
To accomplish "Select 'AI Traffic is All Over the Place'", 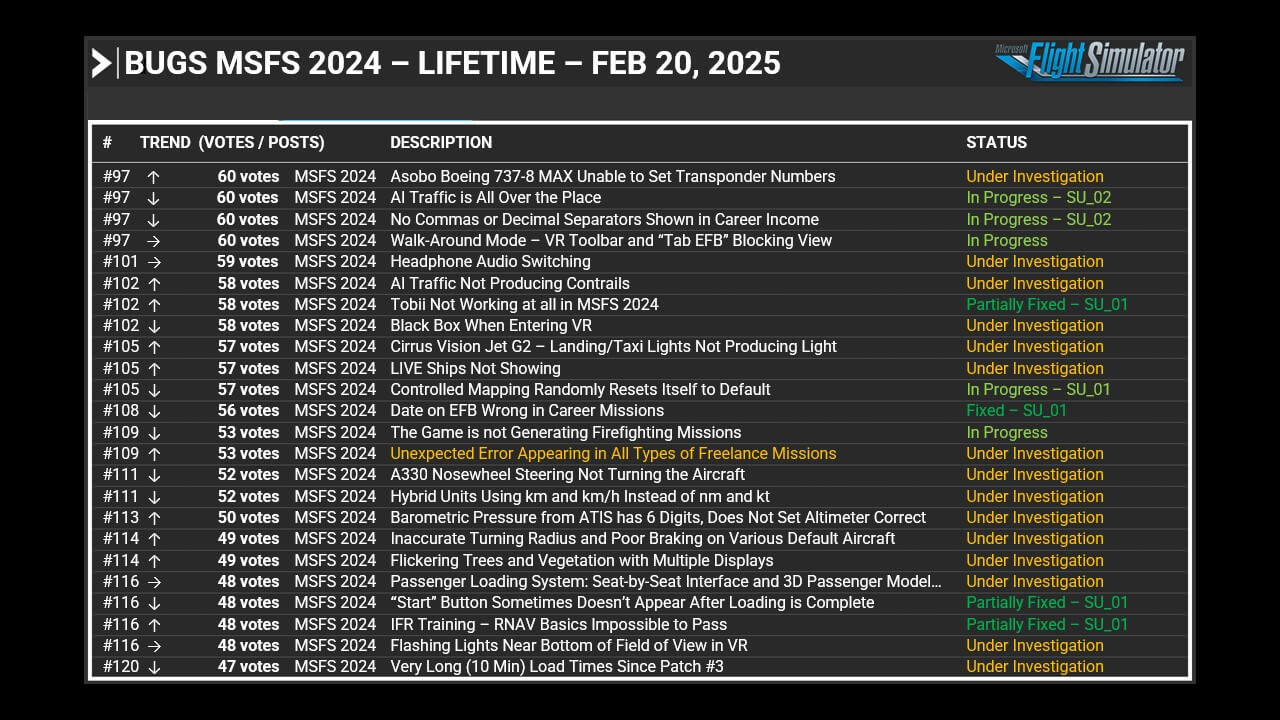I will 496,198.
